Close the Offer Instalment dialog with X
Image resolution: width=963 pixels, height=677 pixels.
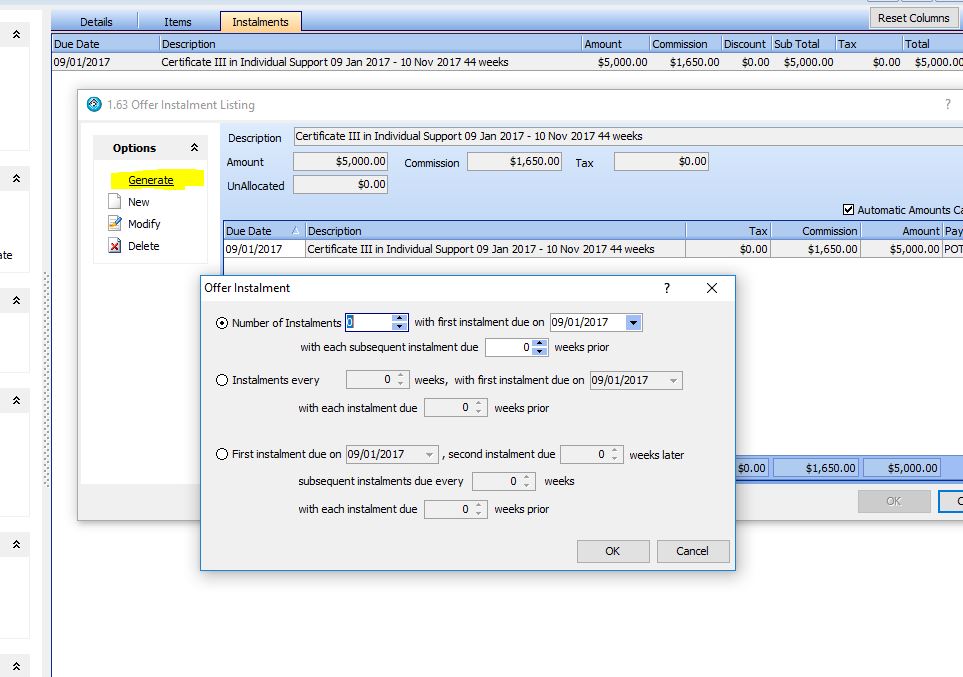pos(712,288)
